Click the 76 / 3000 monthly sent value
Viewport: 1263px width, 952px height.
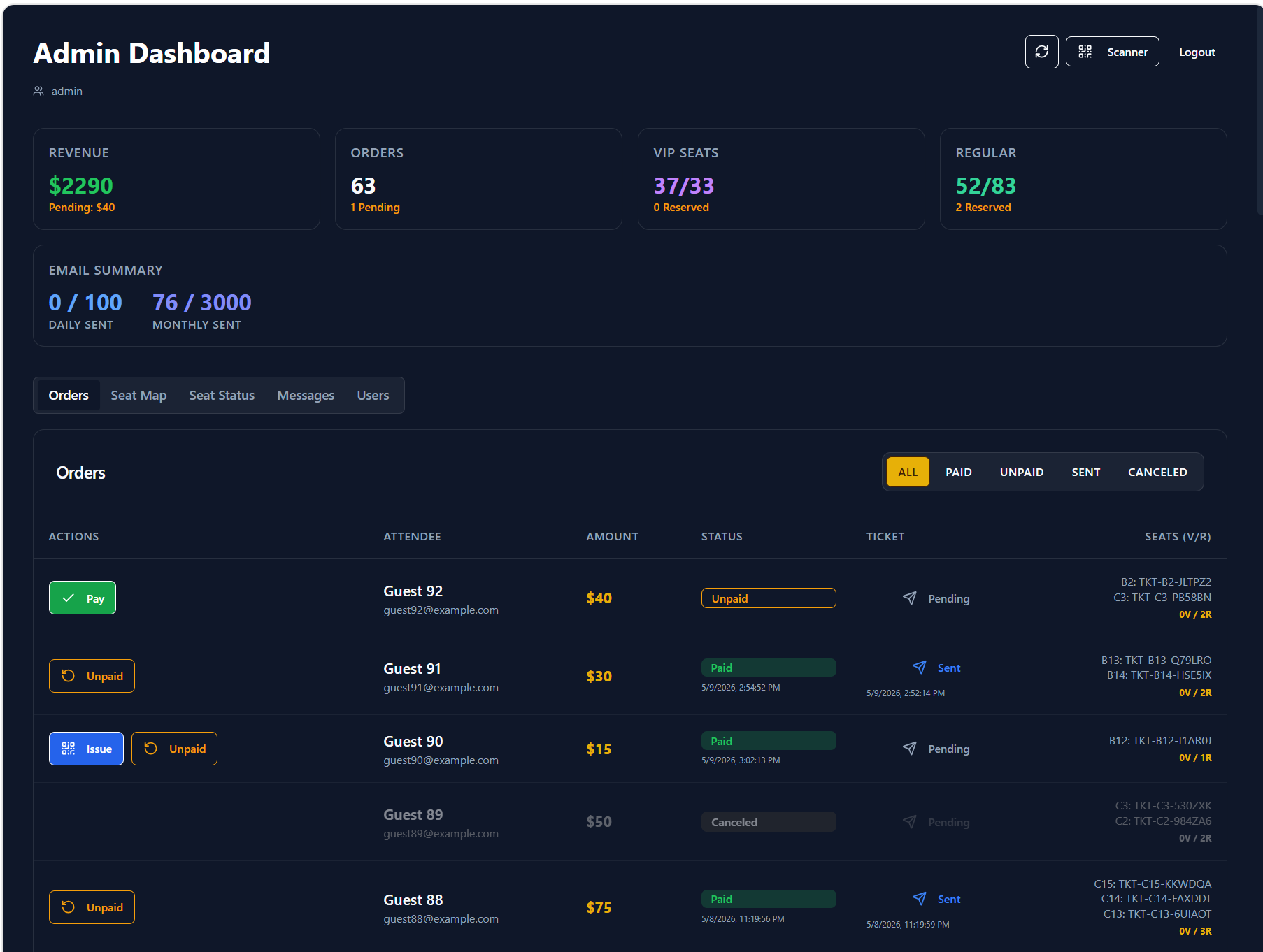tap(201, 302)
